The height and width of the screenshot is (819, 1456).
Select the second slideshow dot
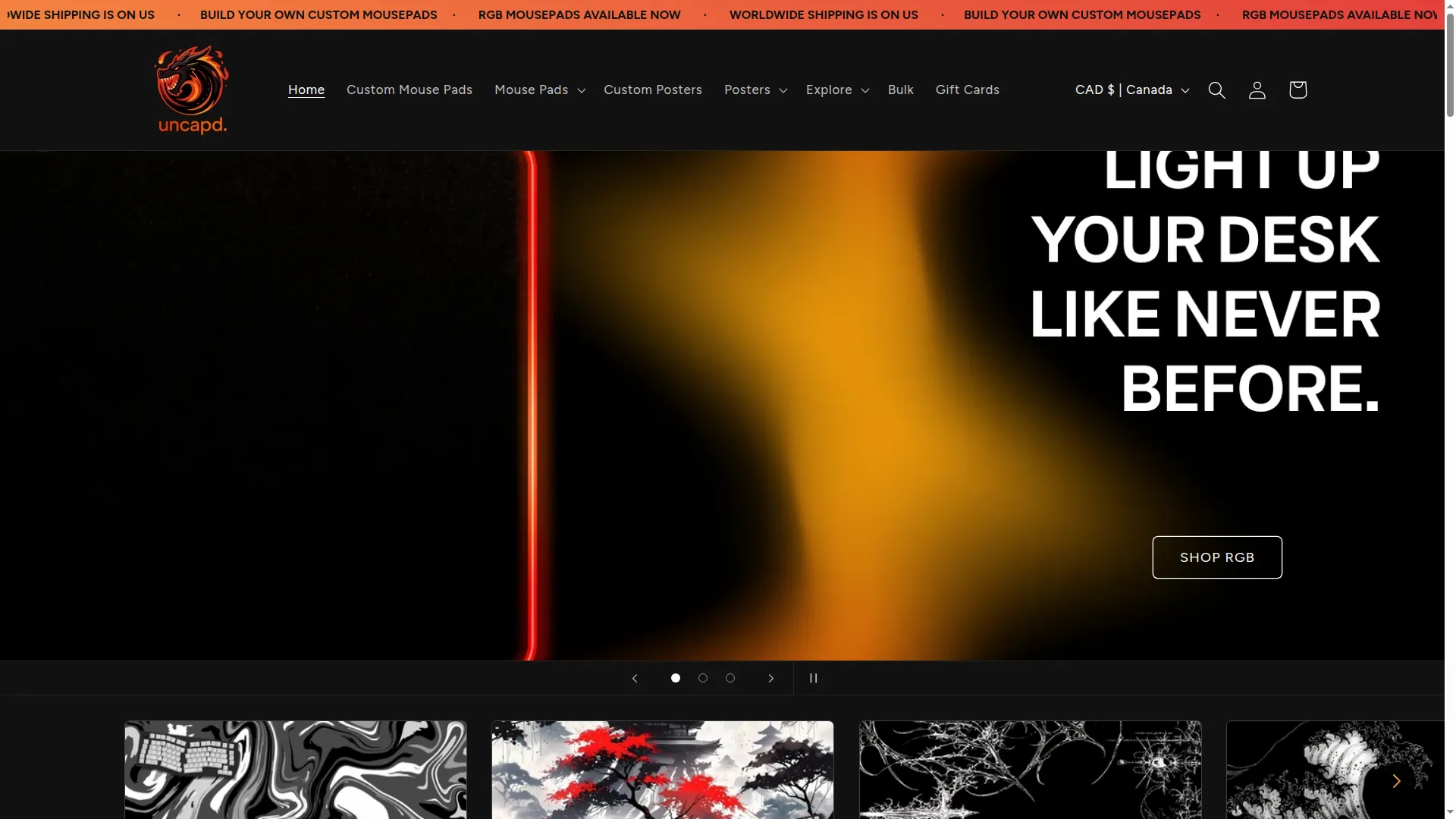pyautogui.click(x=703, y=678)
